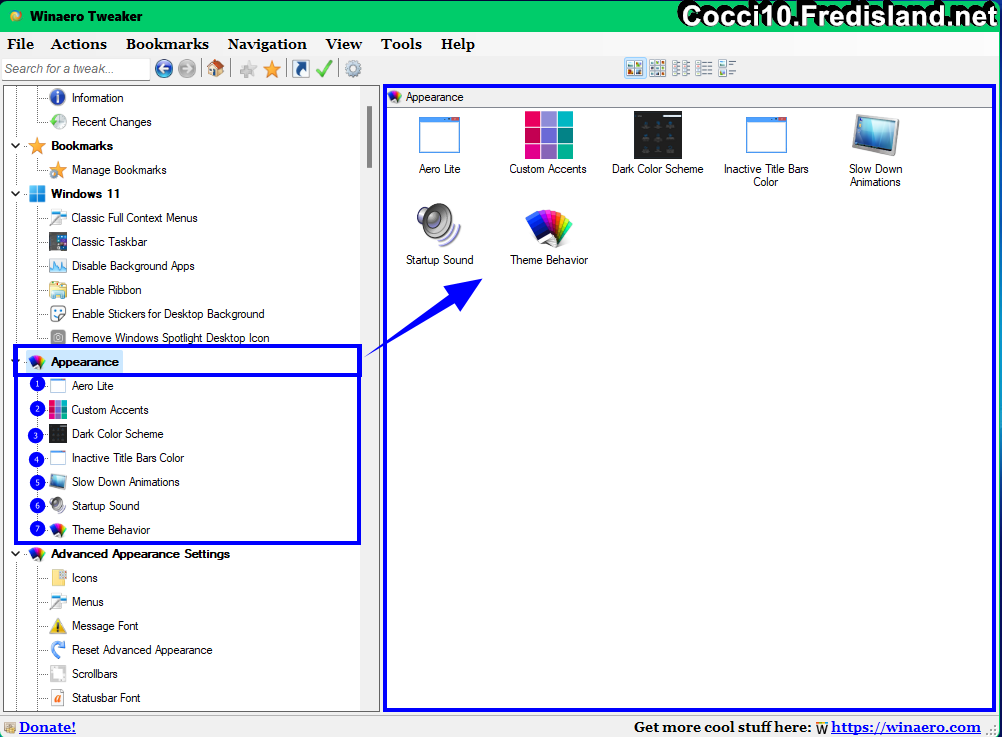Click the export shortcut arrow toolbar icon
The width and height of the screenshot is (1002, 737).
pyautogui.click(x=301, y=68)
